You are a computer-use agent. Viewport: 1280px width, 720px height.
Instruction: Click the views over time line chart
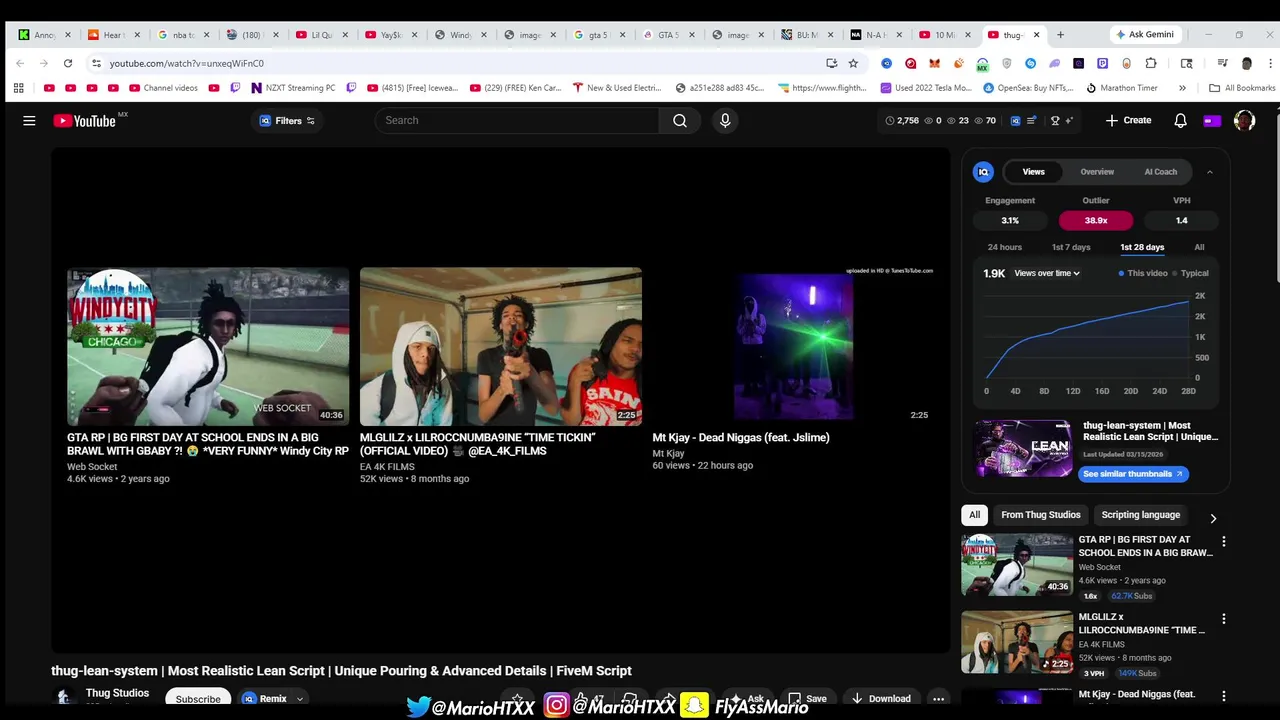tap(1088, 337)
